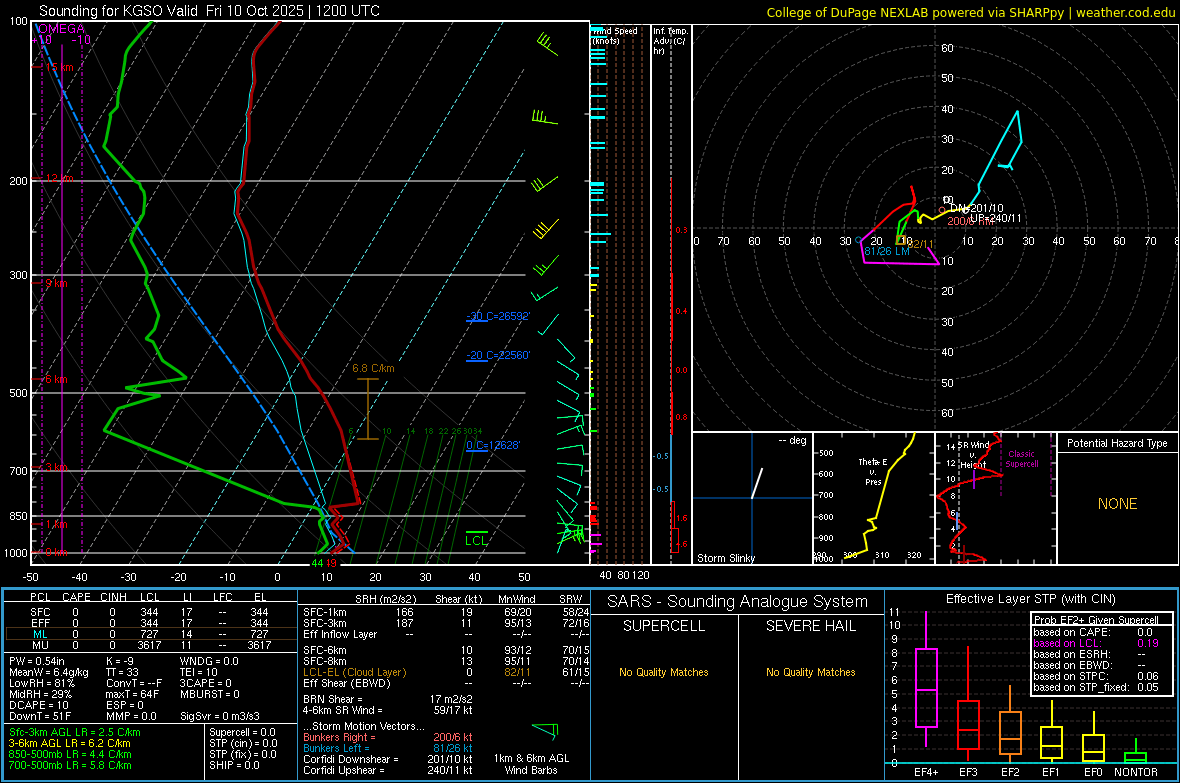Click the 'DownT = 51F' value
This screenshot has width=1180, height=783.
click(x=40, y=716)
